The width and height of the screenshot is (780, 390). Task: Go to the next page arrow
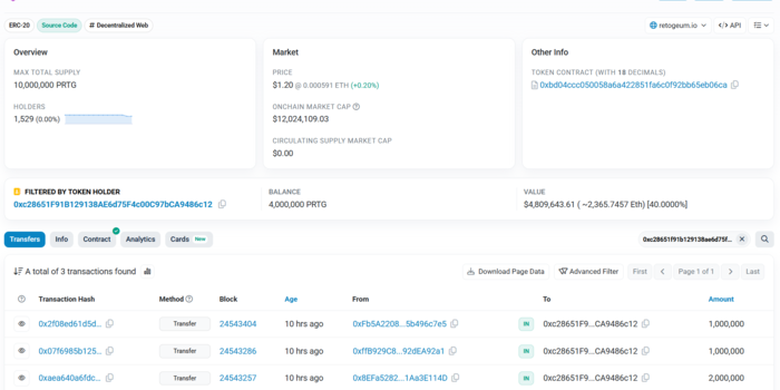click(x=730, y=272)
